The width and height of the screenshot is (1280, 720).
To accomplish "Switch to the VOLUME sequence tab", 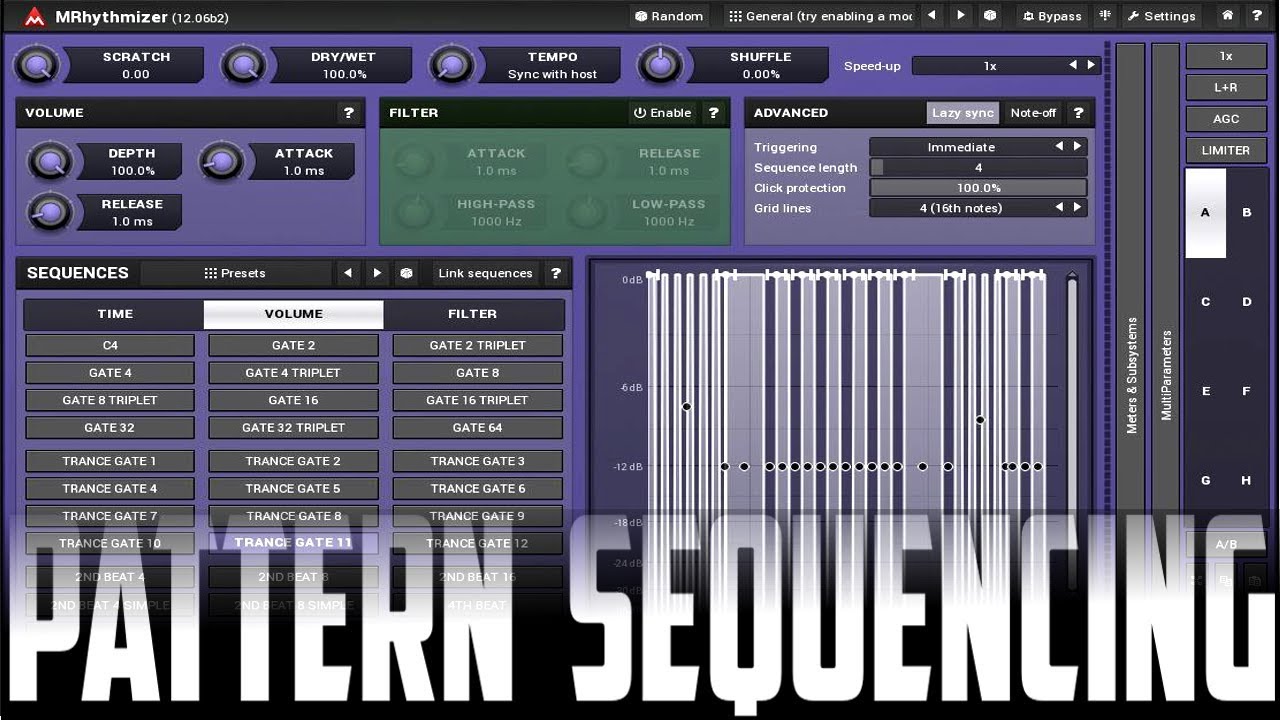I will (294, 314).
